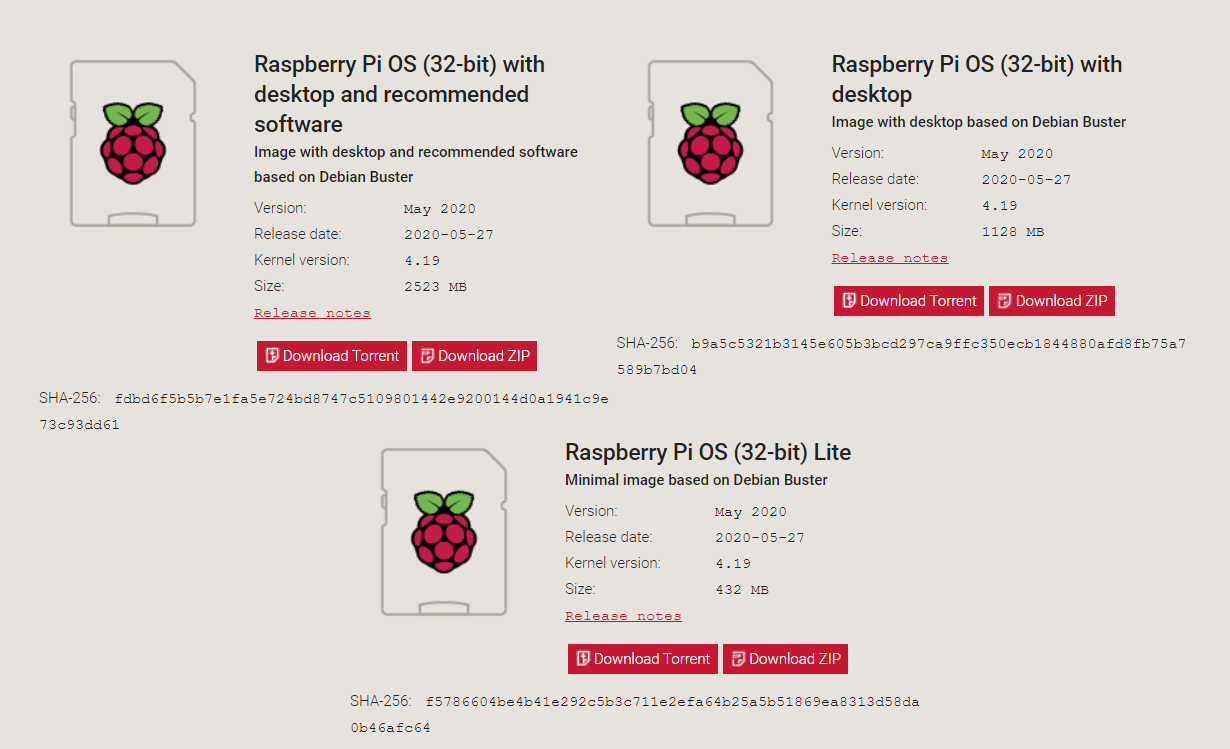Click SD card image beside Raspberry Pi OS with desktop
Screen dimensions: 1230x749
click(711, 143)
